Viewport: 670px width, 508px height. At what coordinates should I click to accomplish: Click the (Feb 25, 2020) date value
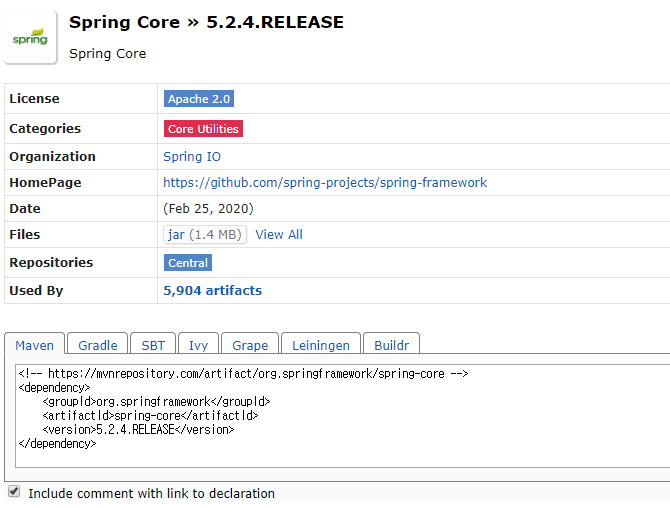[x=209, y=208]
